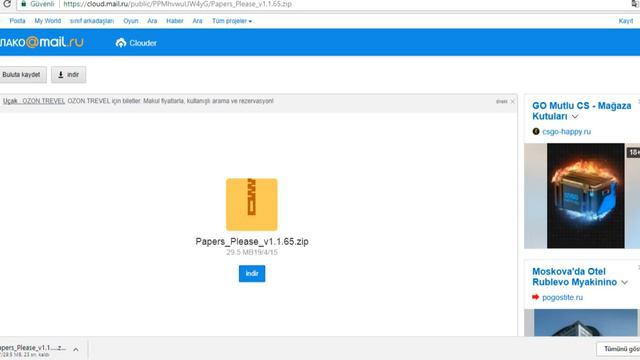This screenshot has width=640, height=360.
Task: Open Moskova'da Otel Rublevo Myakinino ad
Action: (575, 277)
